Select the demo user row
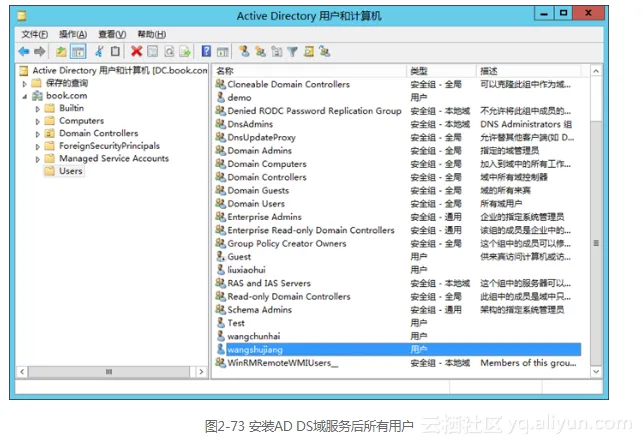 point(398,98)
